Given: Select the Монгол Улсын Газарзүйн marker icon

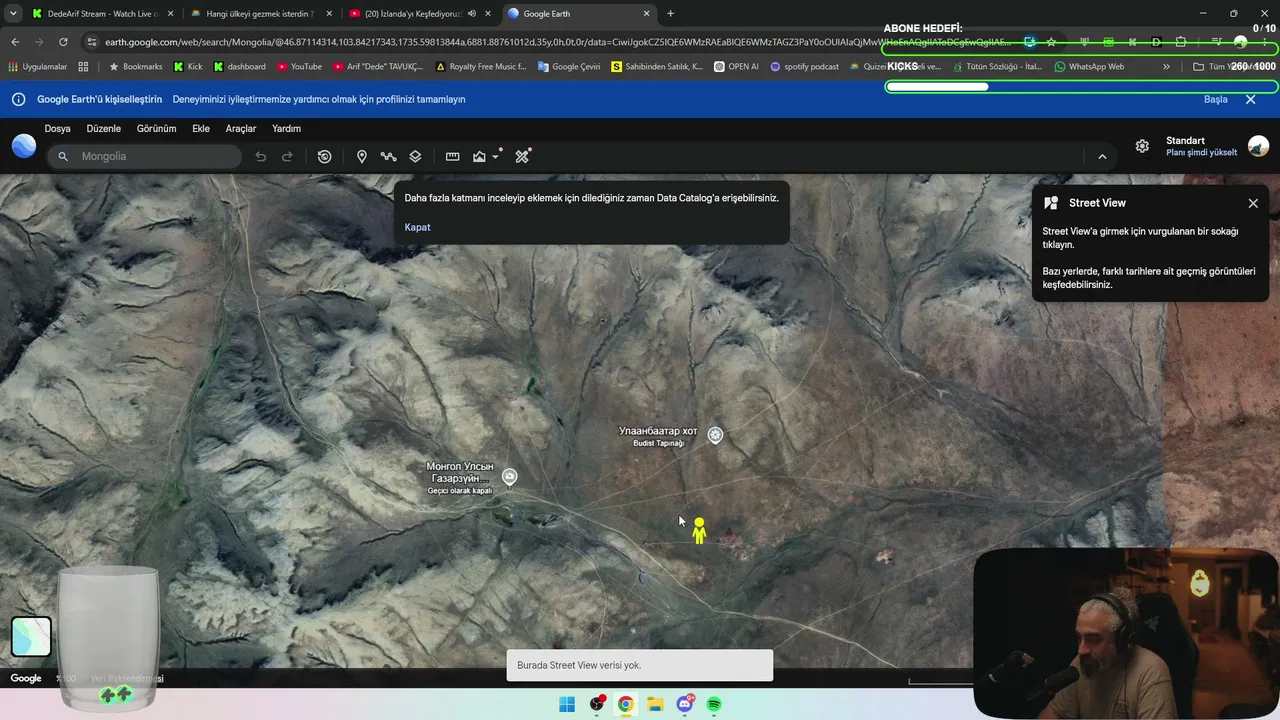Looking at the screenshot, I should [x=509, y=477].
